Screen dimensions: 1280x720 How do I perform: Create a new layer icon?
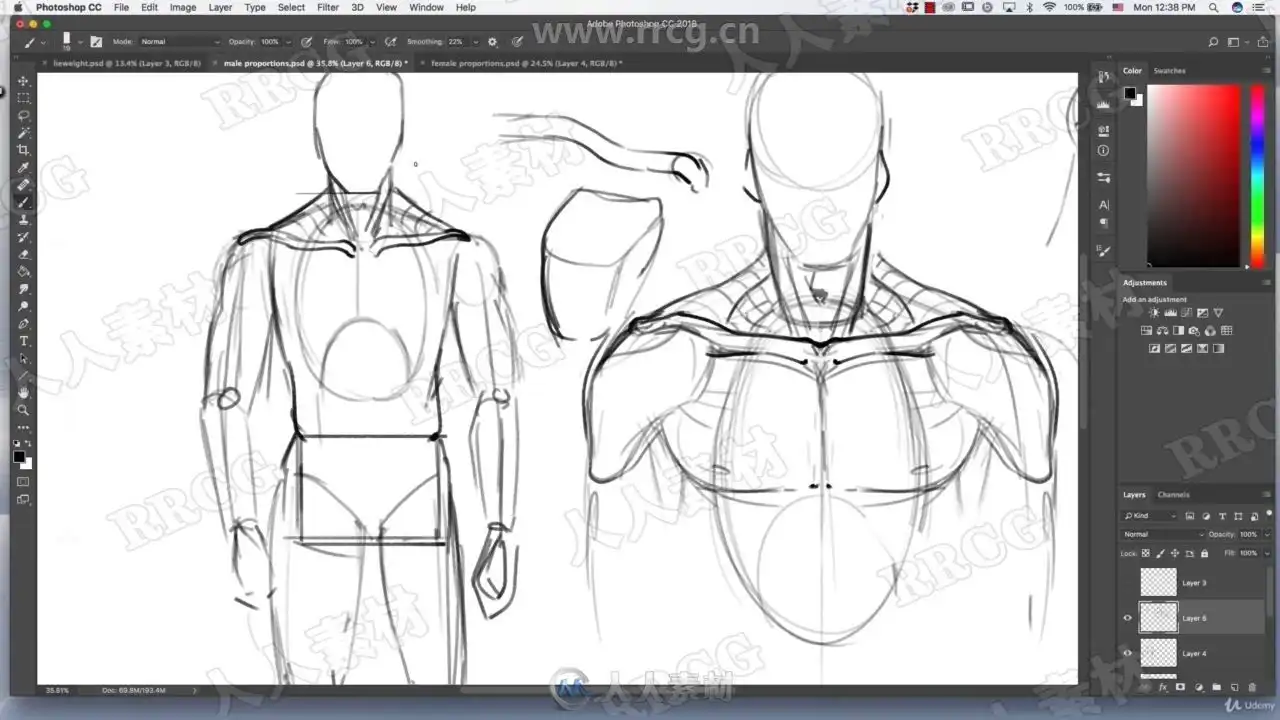point(1234,688)
